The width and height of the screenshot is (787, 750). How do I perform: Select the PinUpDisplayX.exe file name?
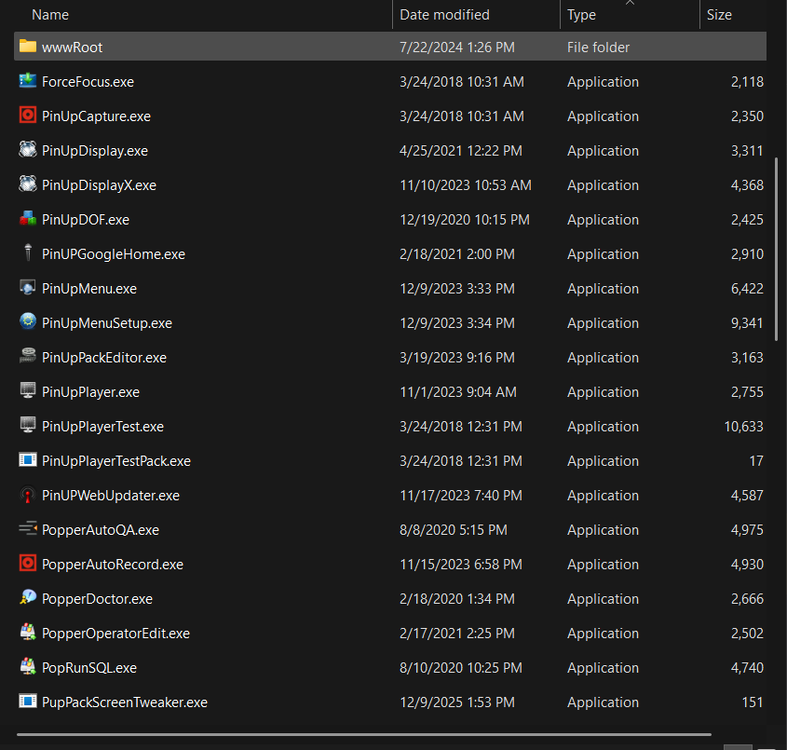coord(99,185)
